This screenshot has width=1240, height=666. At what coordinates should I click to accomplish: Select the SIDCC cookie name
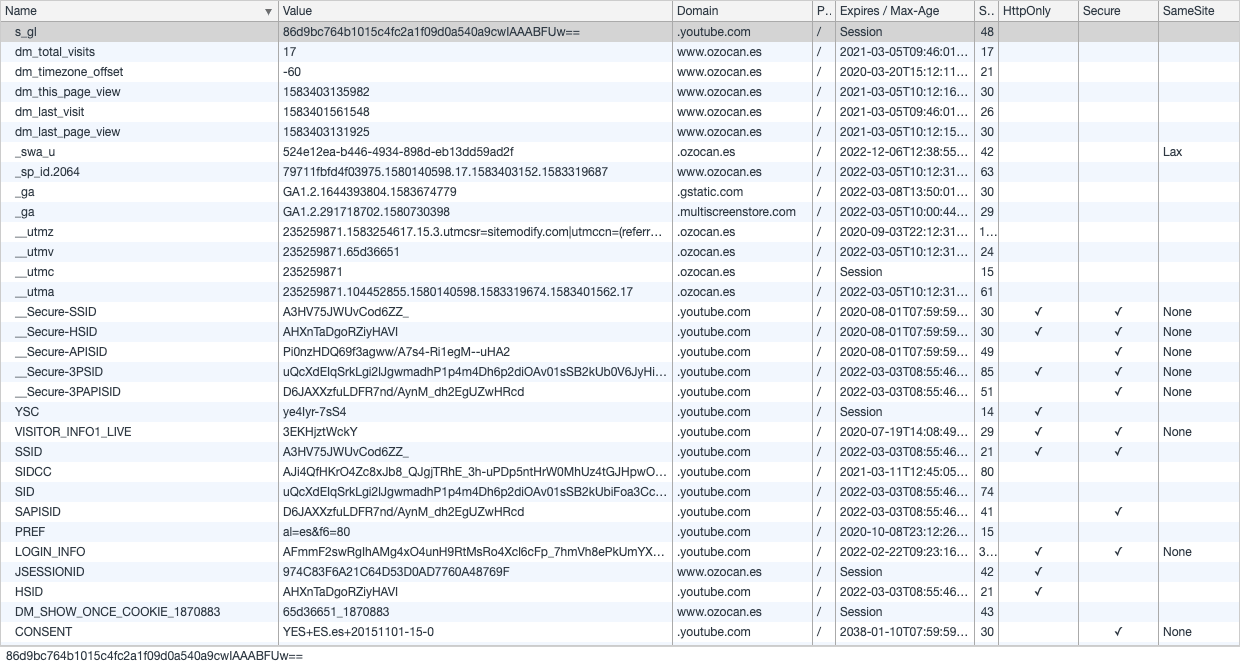pos(33,472)
